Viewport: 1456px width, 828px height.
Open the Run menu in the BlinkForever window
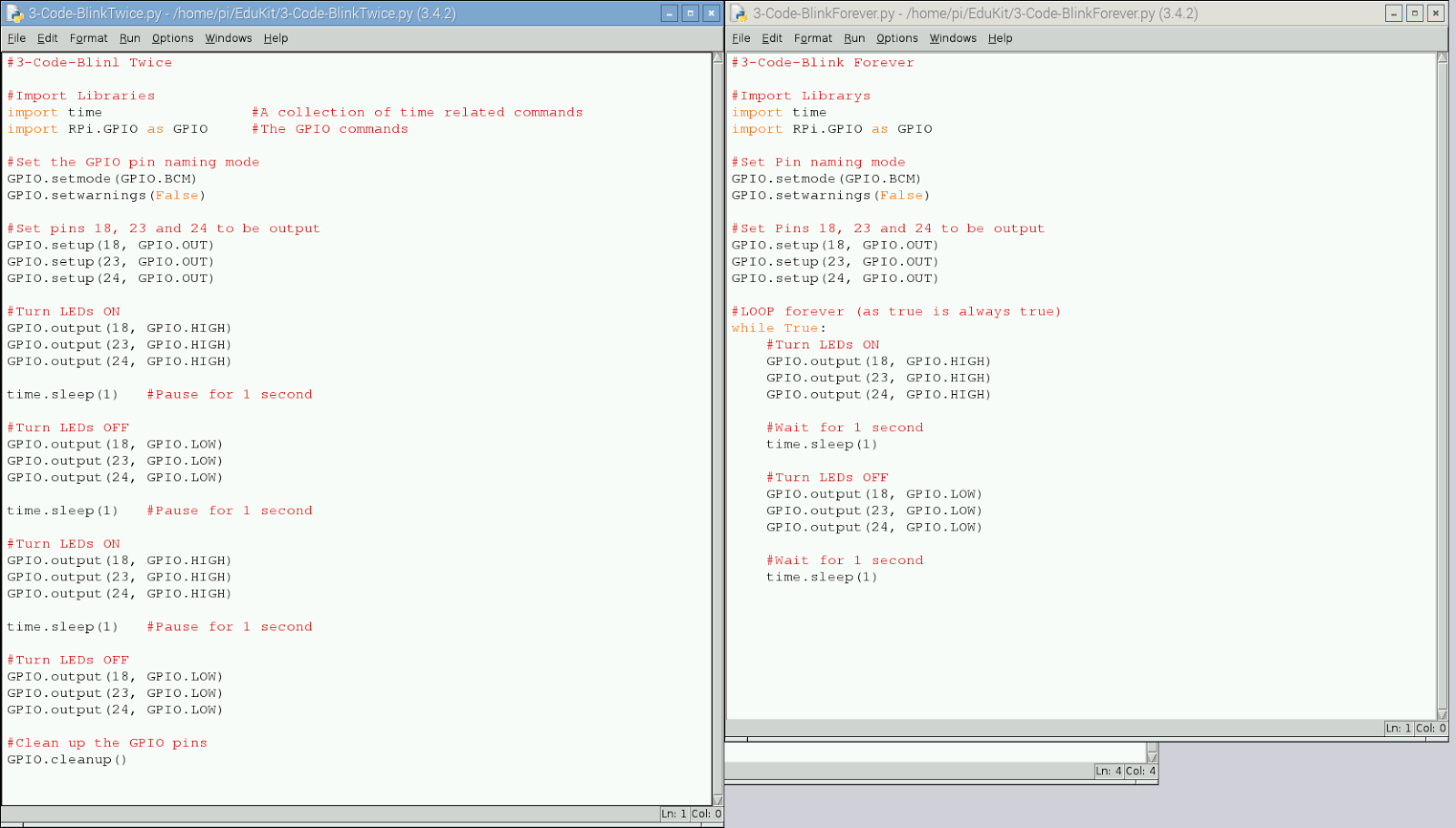tap(855, 38)
